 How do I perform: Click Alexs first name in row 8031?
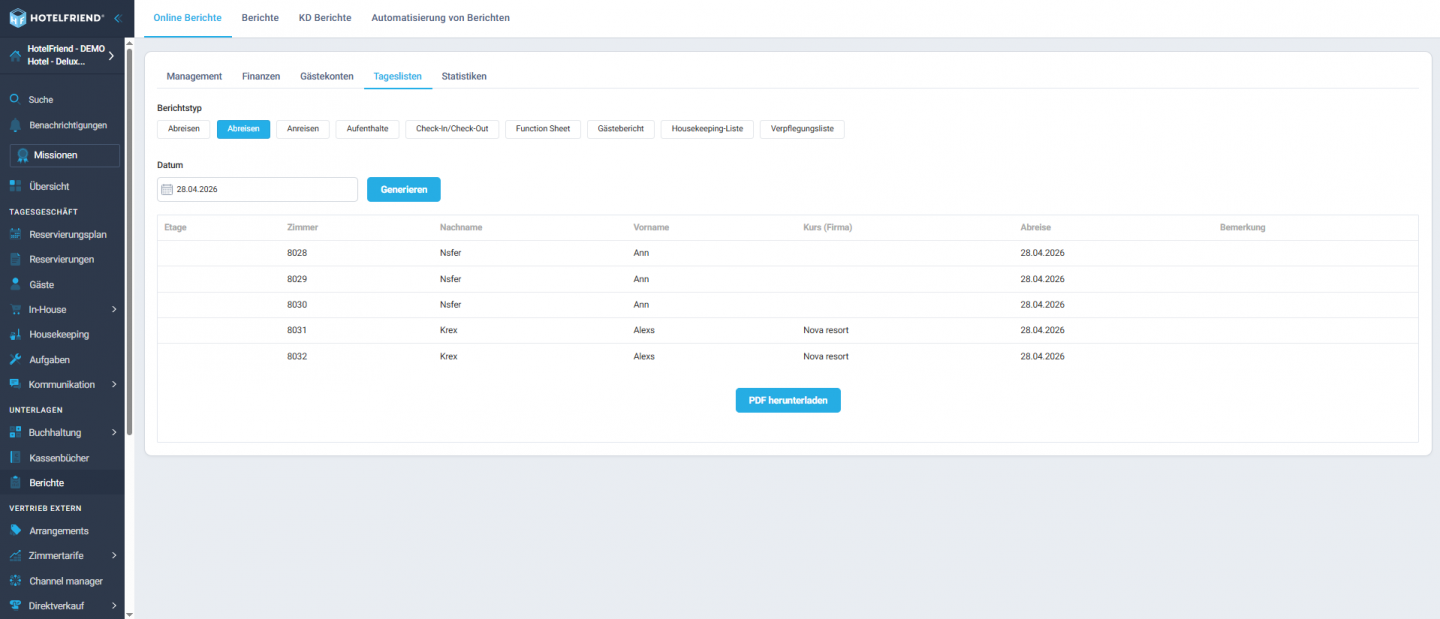pyautogui.click(x=644, y=330)
